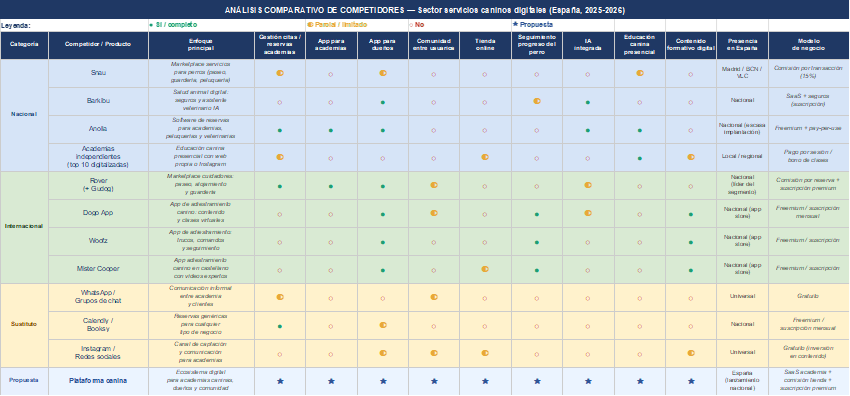Select the 'Presencia en España' column header

pyautogui.click(x=742, y=45)
